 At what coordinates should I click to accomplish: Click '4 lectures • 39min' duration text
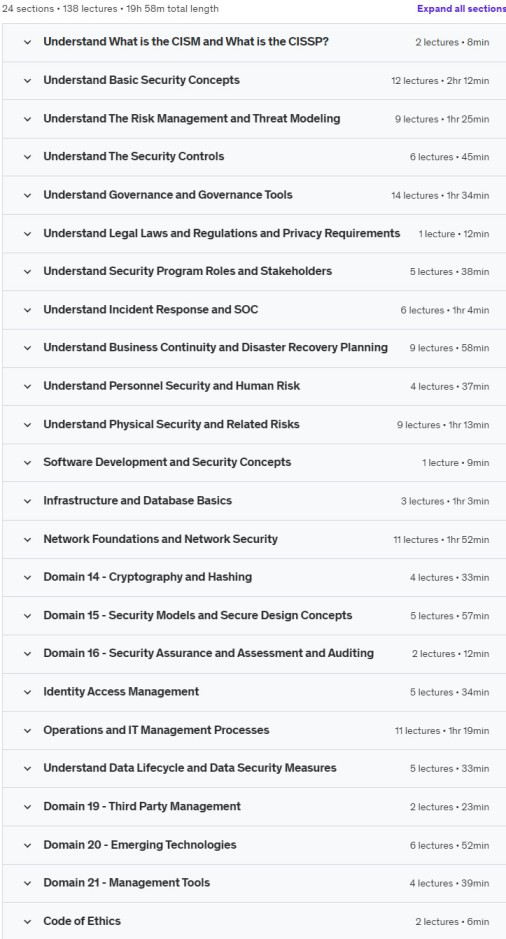click(450, 883)
